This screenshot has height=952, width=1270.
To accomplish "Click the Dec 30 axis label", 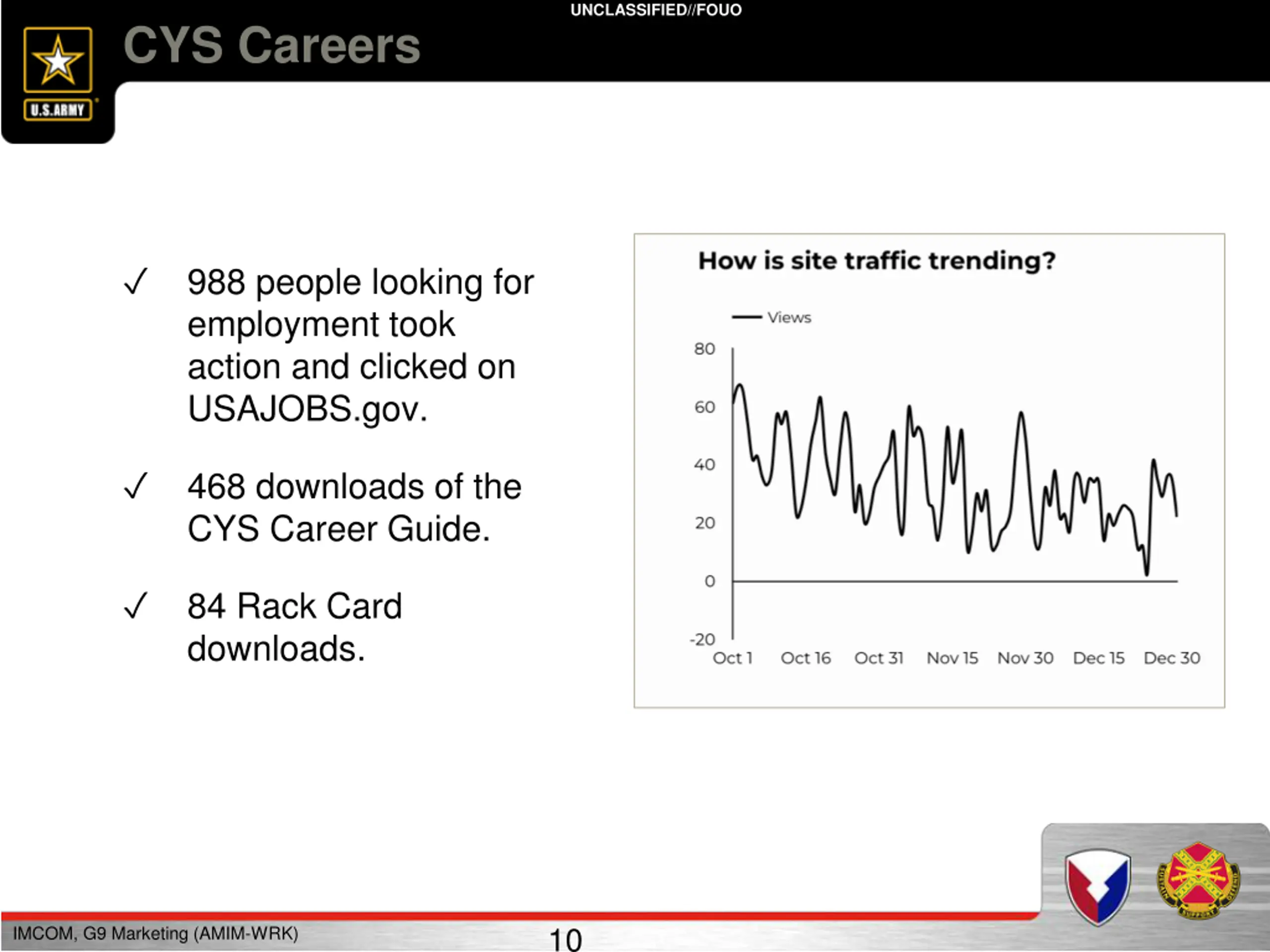I will pyautogui.click(x=1172, y=657).
